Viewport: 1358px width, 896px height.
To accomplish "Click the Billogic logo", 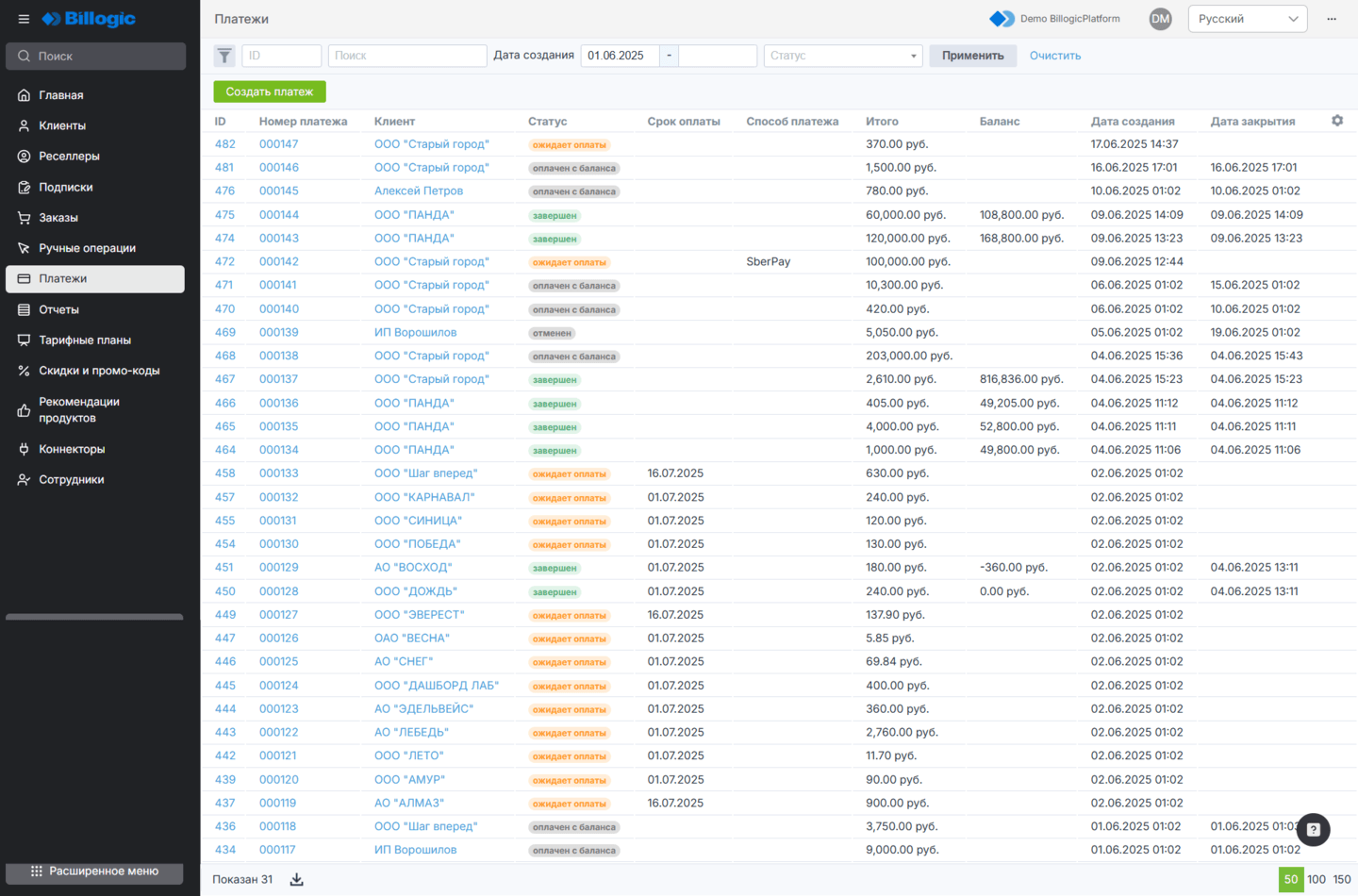I will click(89, 19).
